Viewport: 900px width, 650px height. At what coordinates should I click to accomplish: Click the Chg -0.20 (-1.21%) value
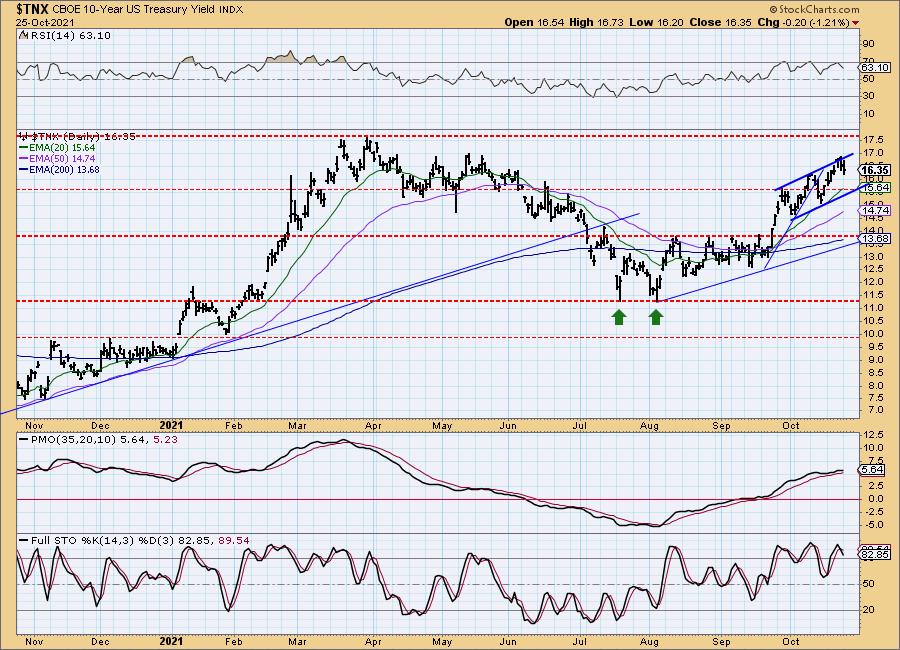804,22
